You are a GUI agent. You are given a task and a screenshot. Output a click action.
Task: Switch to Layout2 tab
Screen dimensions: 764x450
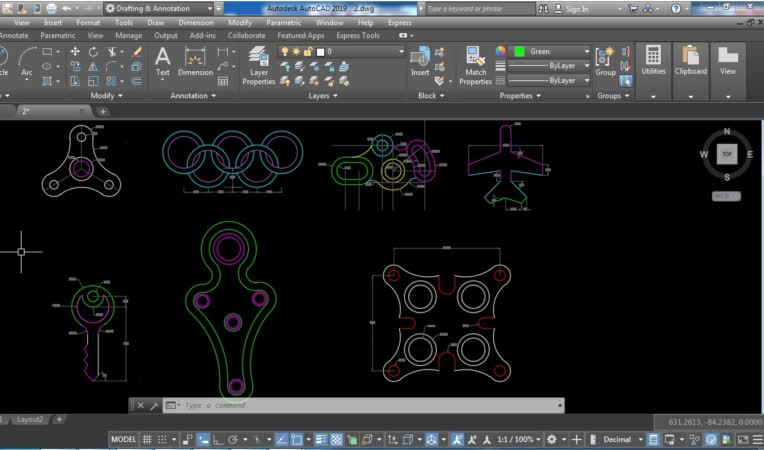[30, 419]
